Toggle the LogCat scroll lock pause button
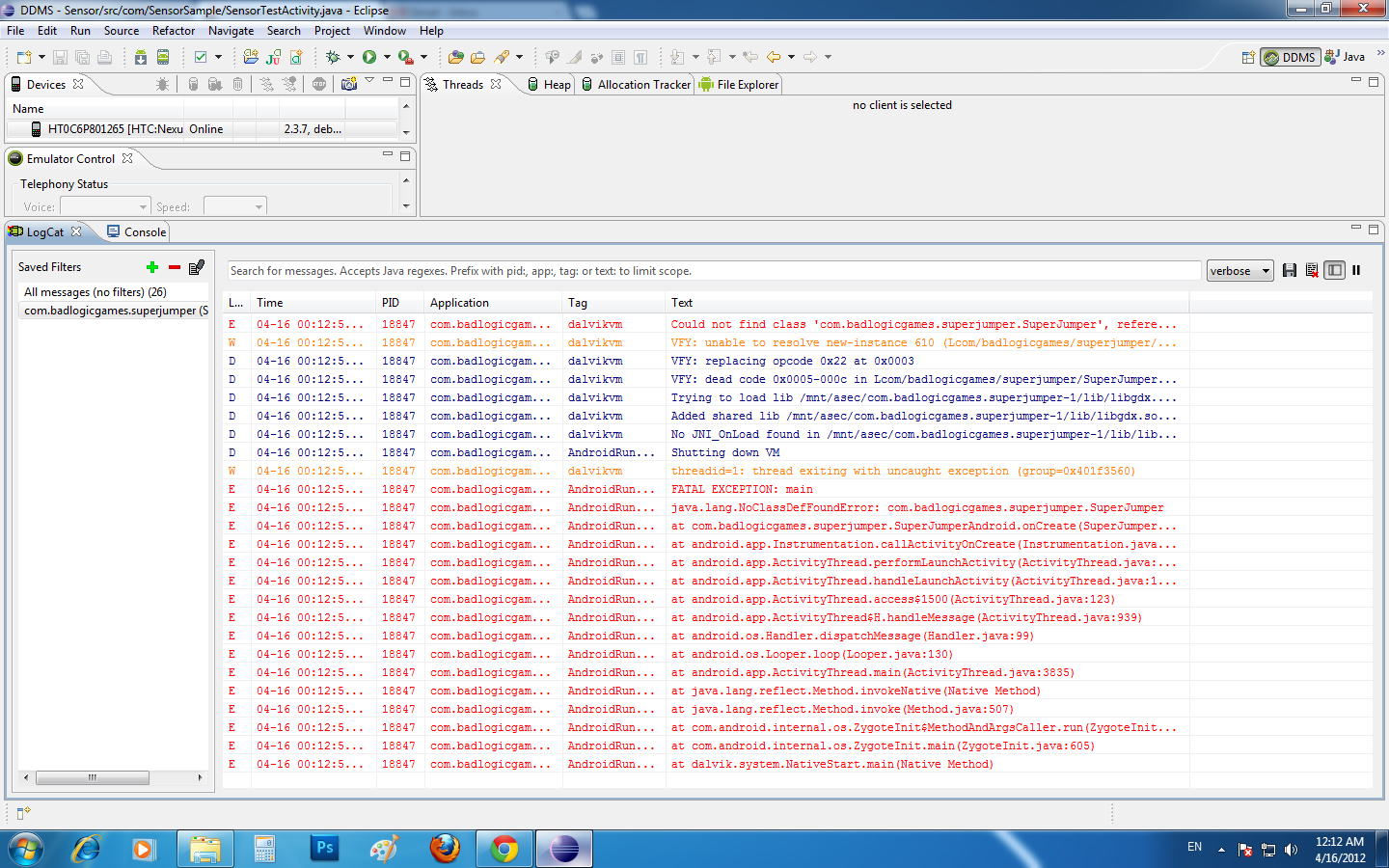The width and height of the screenshot is (1389, 868). (x=1356, y=270)
